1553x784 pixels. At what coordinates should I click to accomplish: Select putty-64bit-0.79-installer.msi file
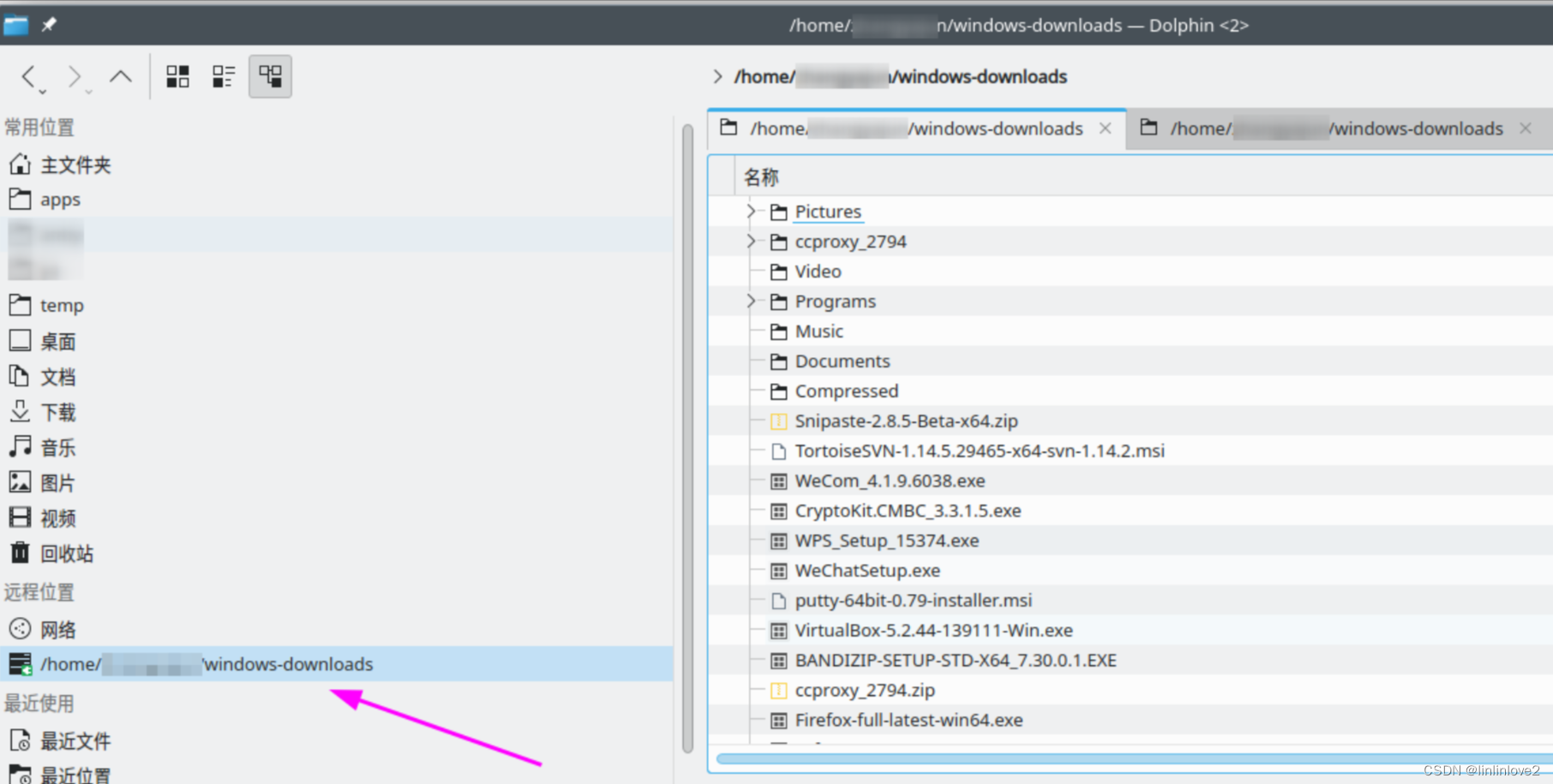coord(913,600)
